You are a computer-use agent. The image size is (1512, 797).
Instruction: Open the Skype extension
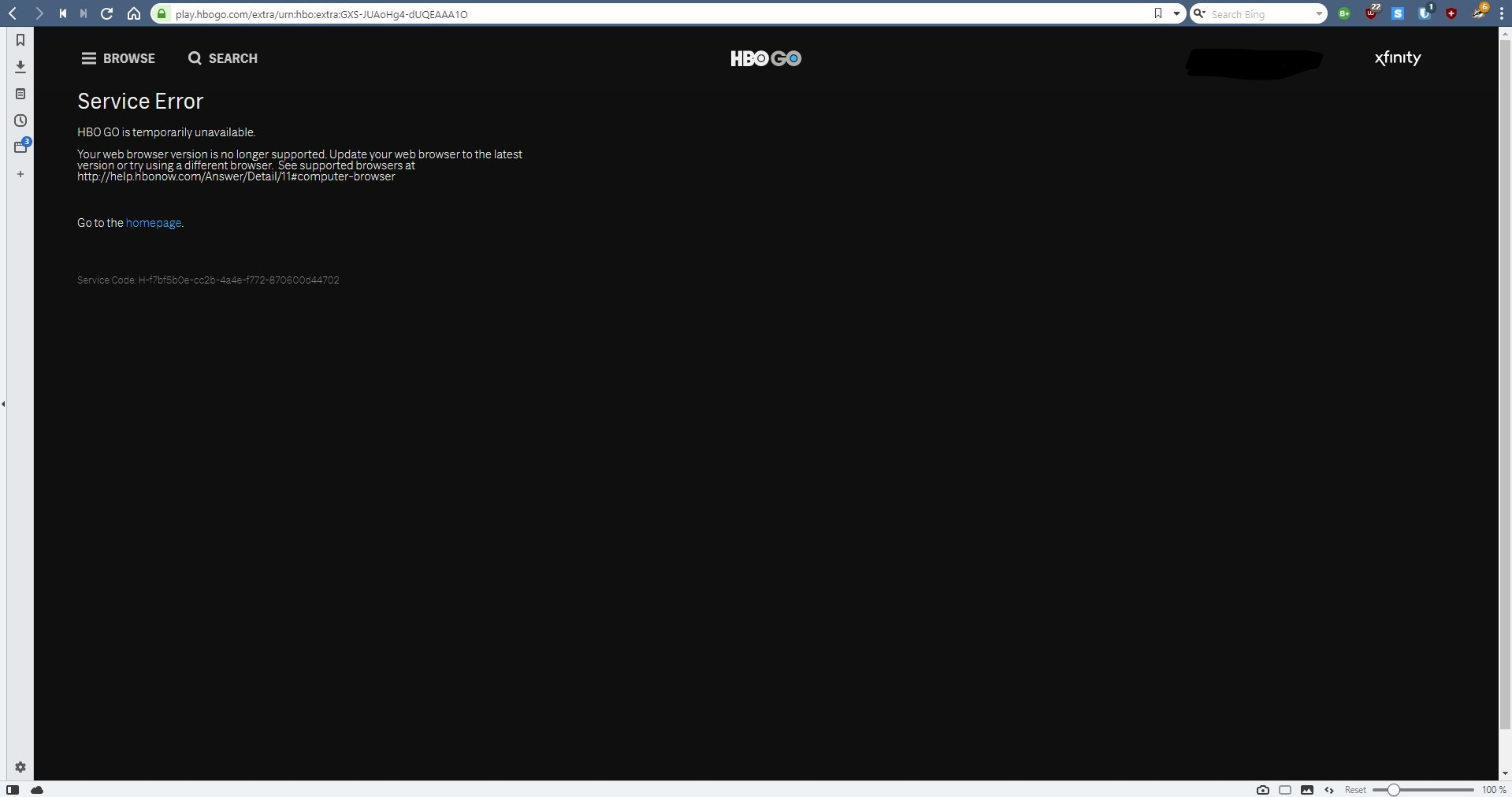pyautogui.click(x=1398, y=13)
